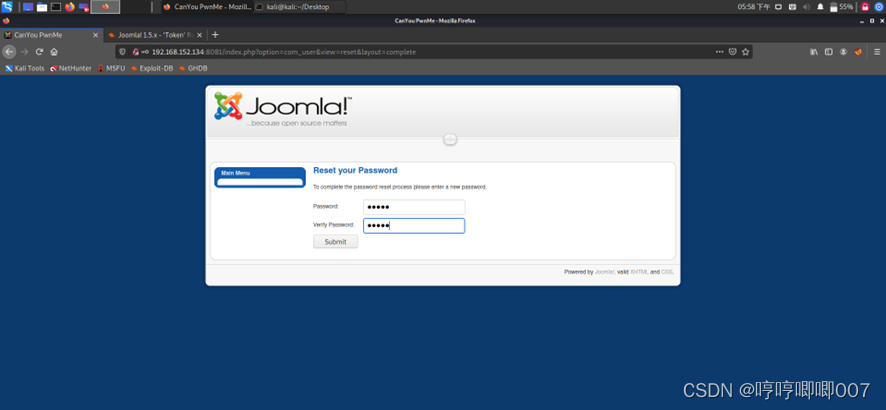Screen dimensions: 886x410
Task: Focus the Verify Password input field
Action: 414,226
